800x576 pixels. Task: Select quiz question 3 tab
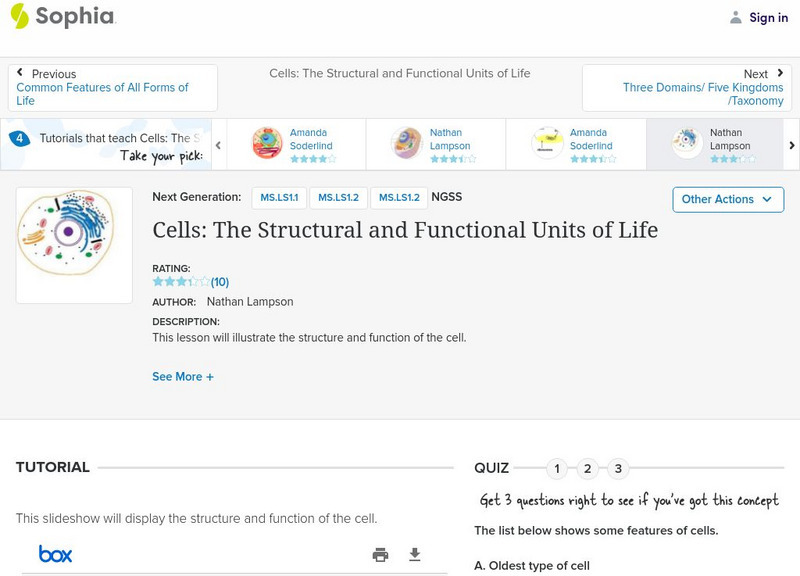(x=619, y=469)
